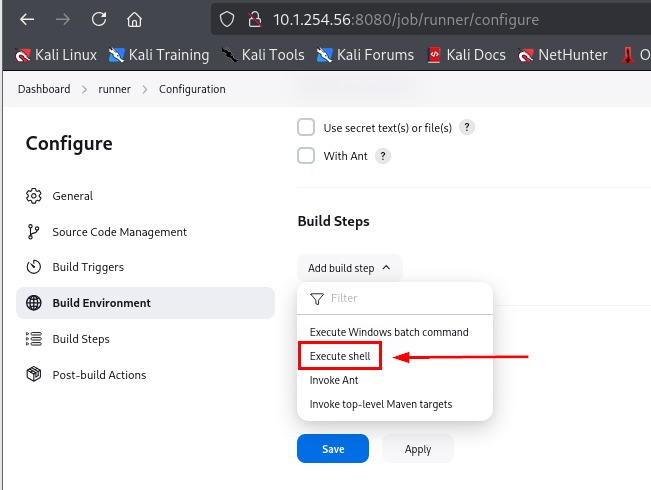
Task: Collapse the Add build step dropdown
Action: pos(349,268)
